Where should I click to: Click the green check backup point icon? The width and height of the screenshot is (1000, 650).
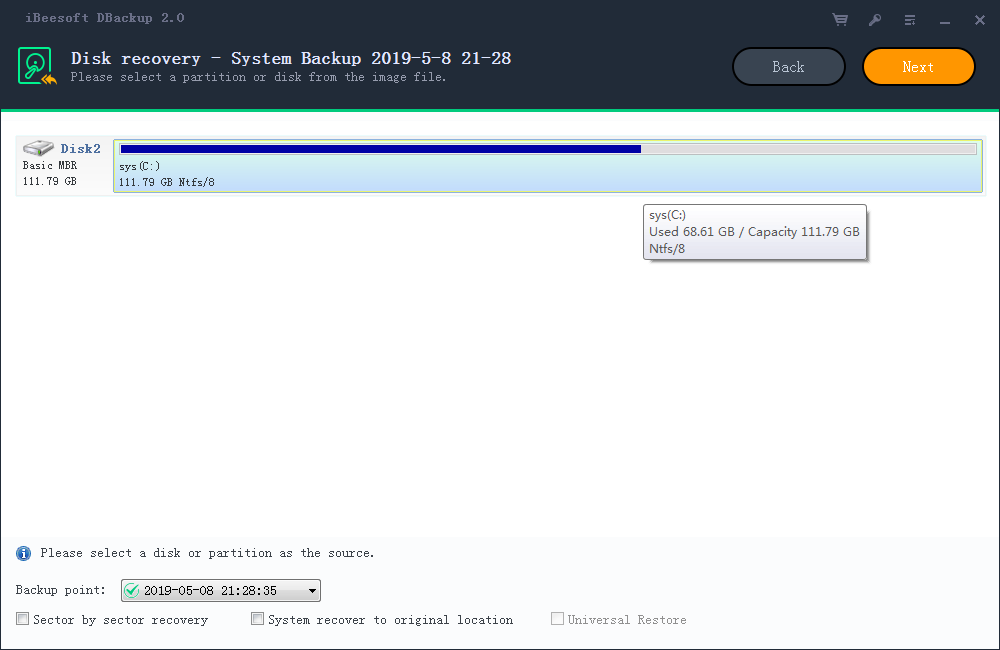tap(131, 591)
